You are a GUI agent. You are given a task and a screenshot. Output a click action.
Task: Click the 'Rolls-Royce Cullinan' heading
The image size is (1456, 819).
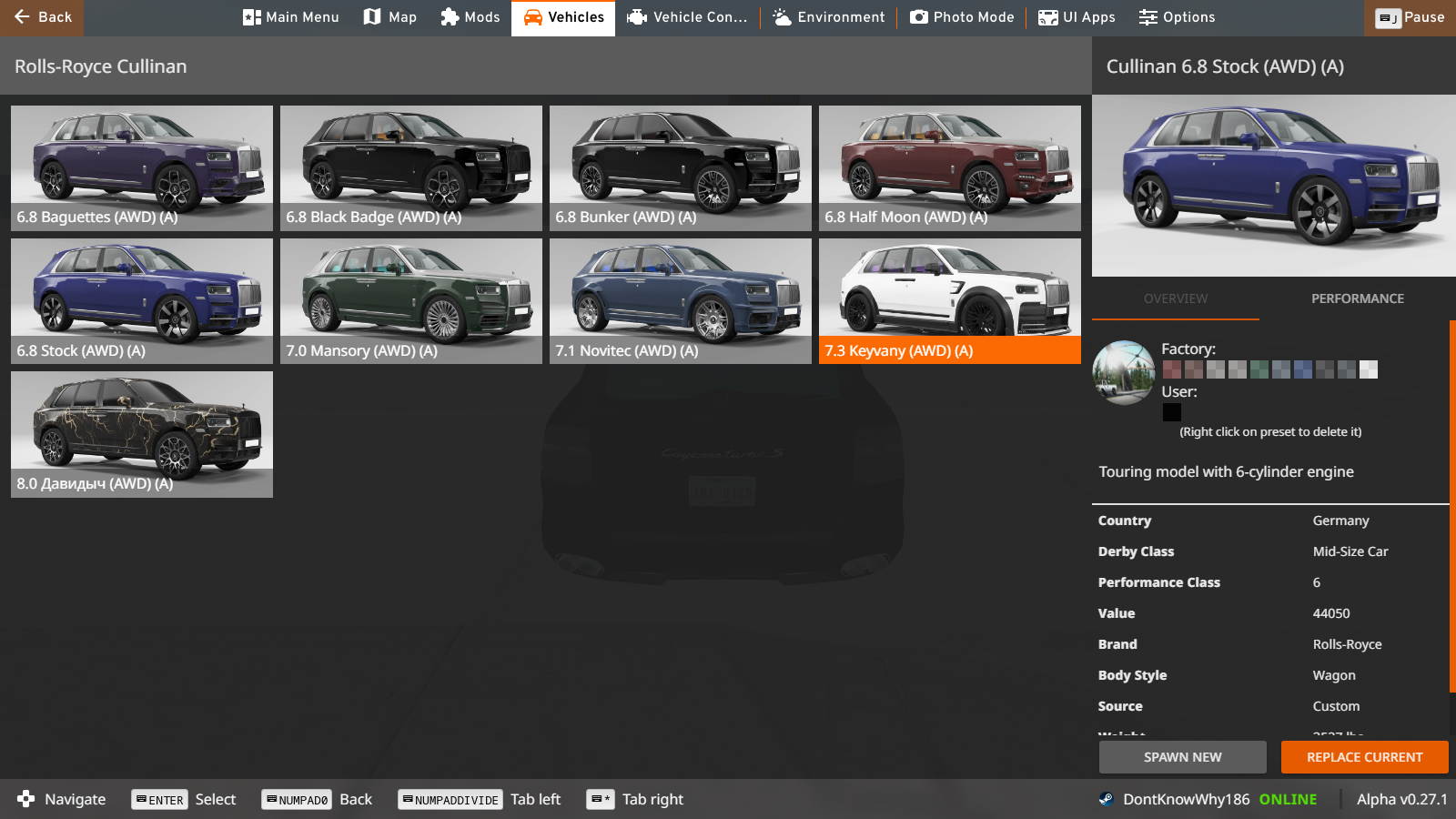point(101,66)
